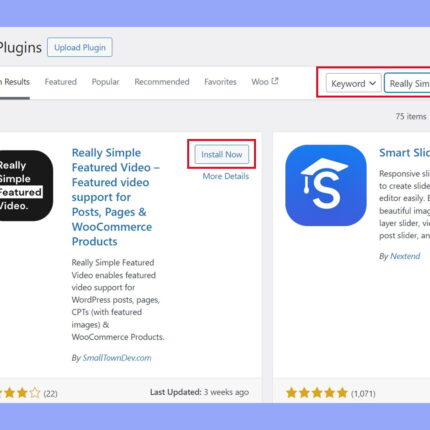
Task: Expand the Keyword search type dropdown
Action: pyautogui.click(x=353, y=83)
